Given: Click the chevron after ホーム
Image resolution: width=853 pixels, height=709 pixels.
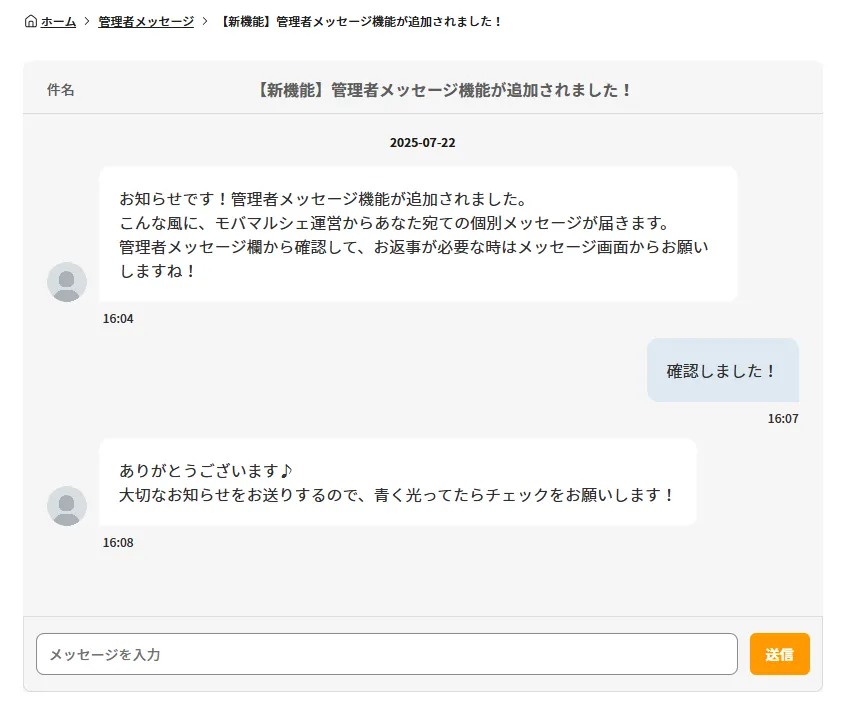Looking at the screenshot, I should pyautogui.click(x=86, y=21).
